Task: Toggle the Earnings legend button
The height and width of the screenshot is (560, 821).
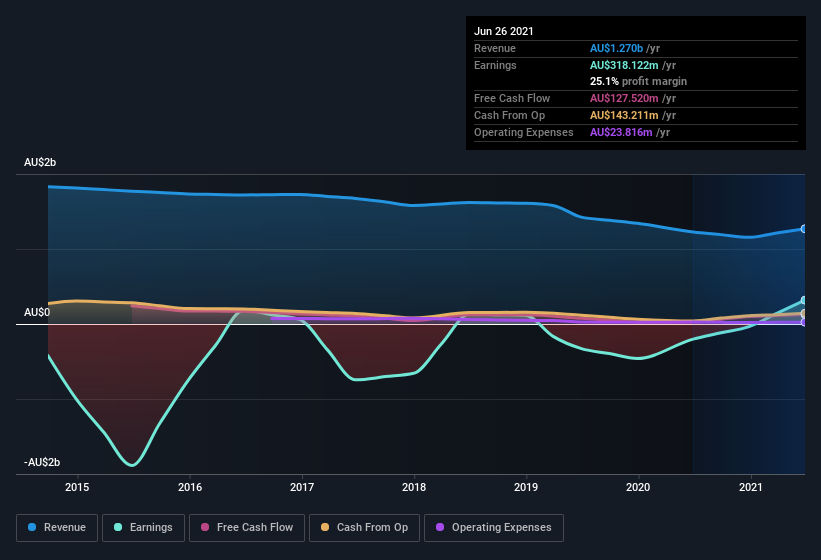Action: pyautogui.click(x=143, y=528)
